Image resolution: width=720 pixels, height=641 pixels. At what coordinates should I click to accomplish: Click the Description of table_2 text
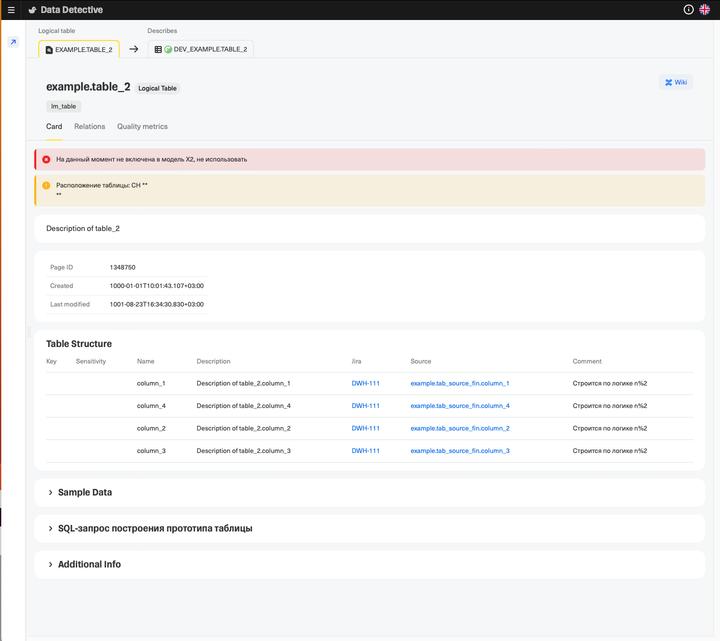(x=83, y=228)
